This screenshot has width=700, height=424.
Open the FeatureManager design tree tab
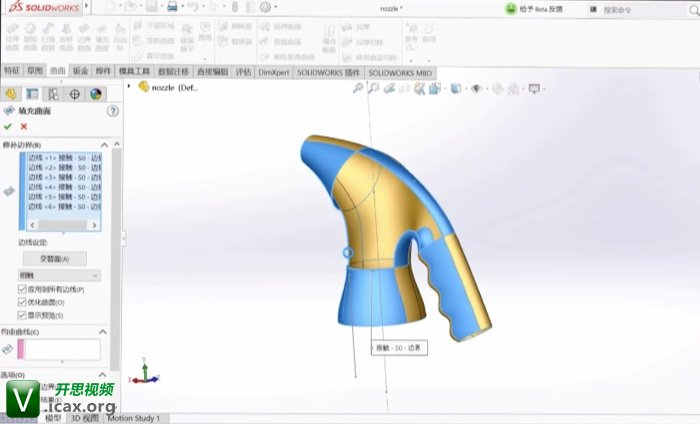coord(11,94)
